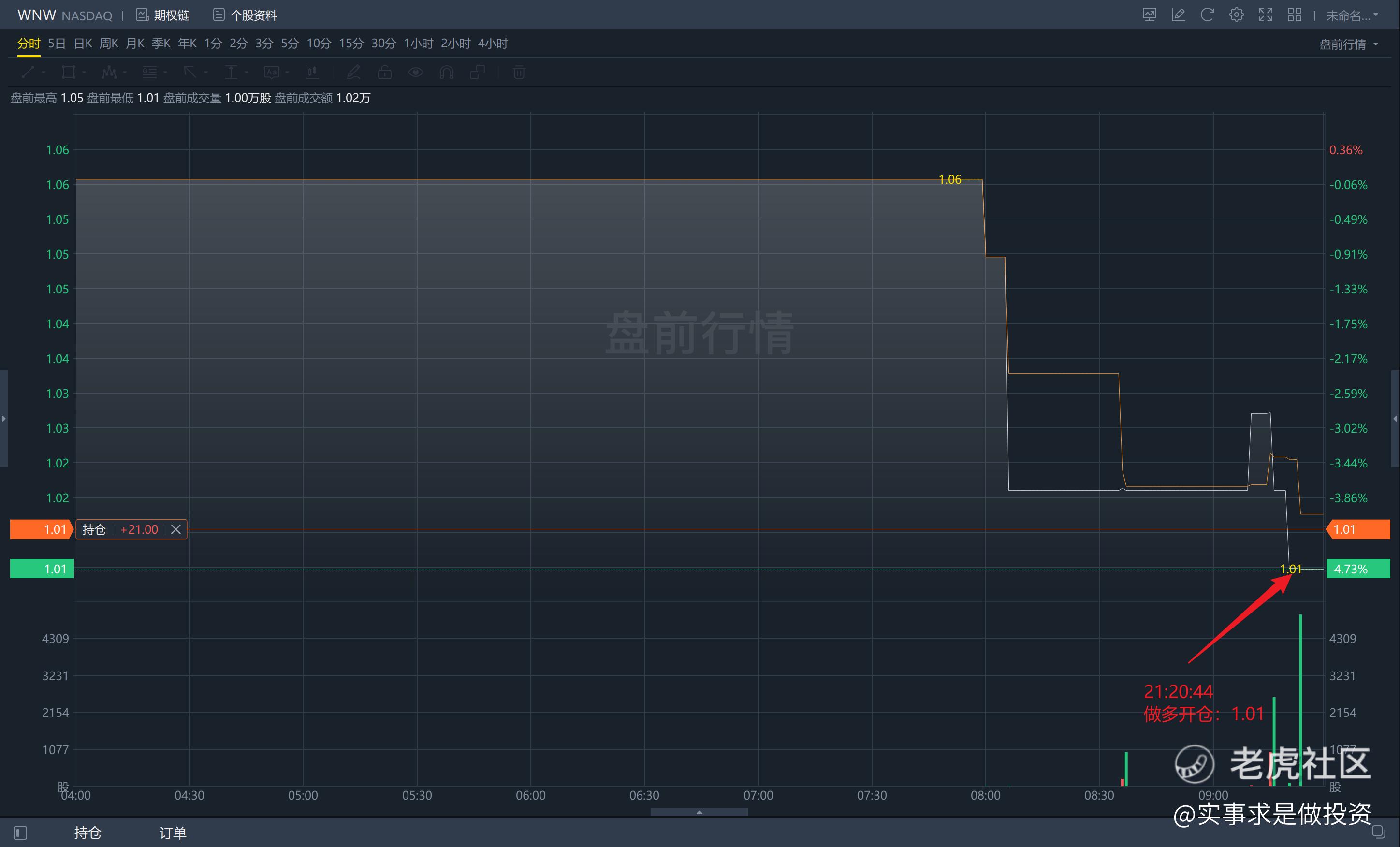Image resolution: width=1400 pixels, height=847 pixels.
Task: Switch to the 5日 chart tab
Action: click(x=56, y=44)
